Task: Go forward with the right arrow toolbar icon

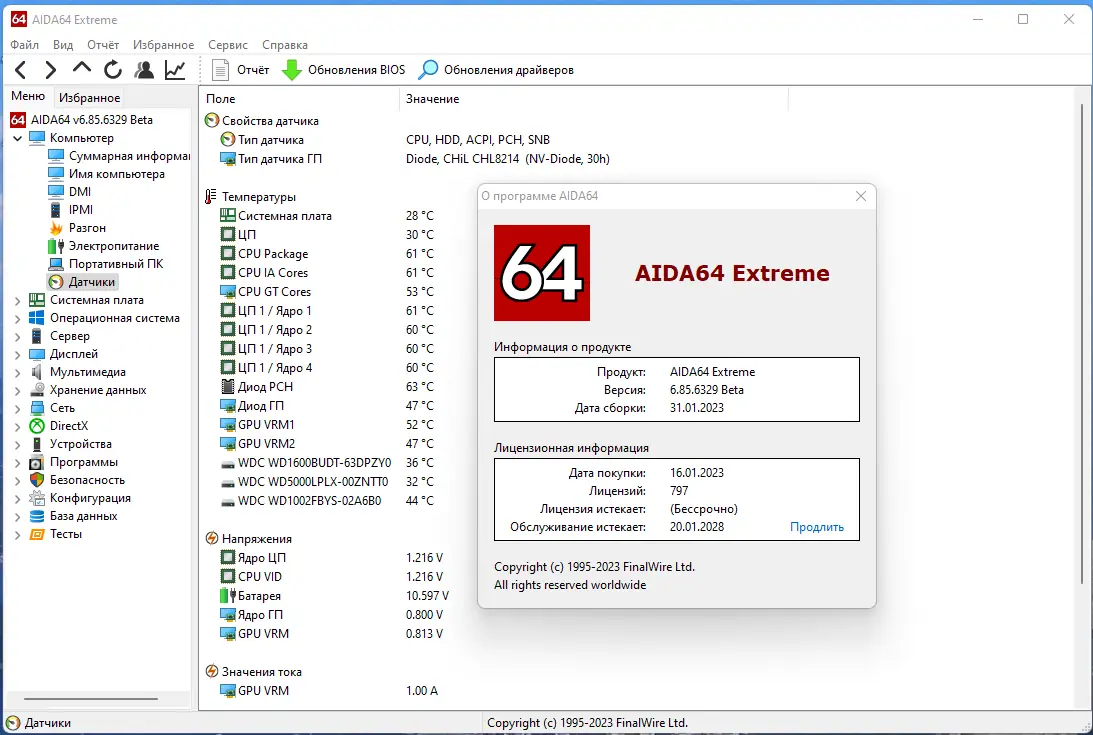Action: click(50, 70)
